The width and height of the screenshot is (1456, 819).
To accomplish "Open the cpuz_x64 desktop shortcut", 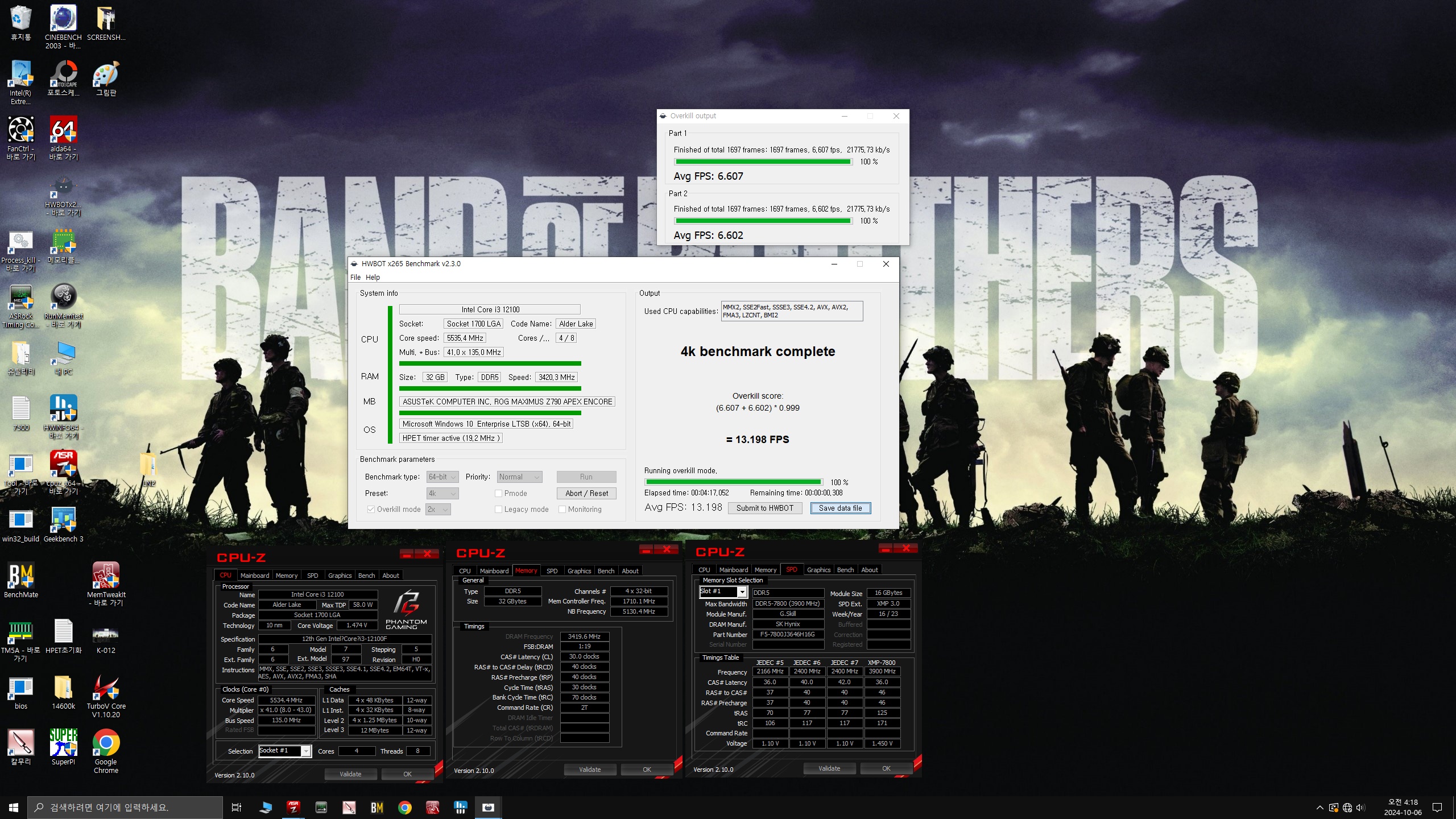I will (63, 473).
